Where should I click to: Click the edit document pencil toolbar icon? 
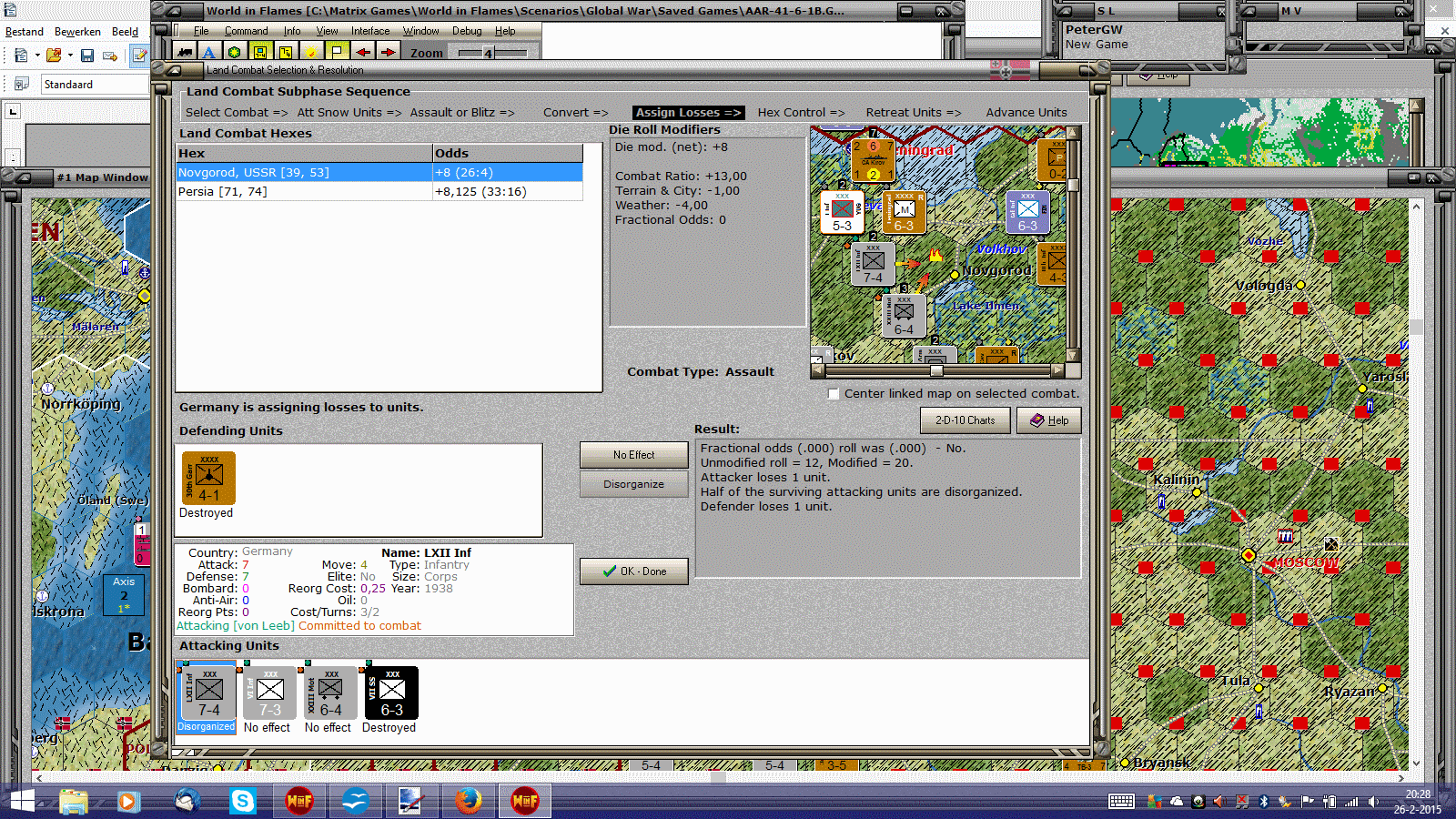coord(139,56)
